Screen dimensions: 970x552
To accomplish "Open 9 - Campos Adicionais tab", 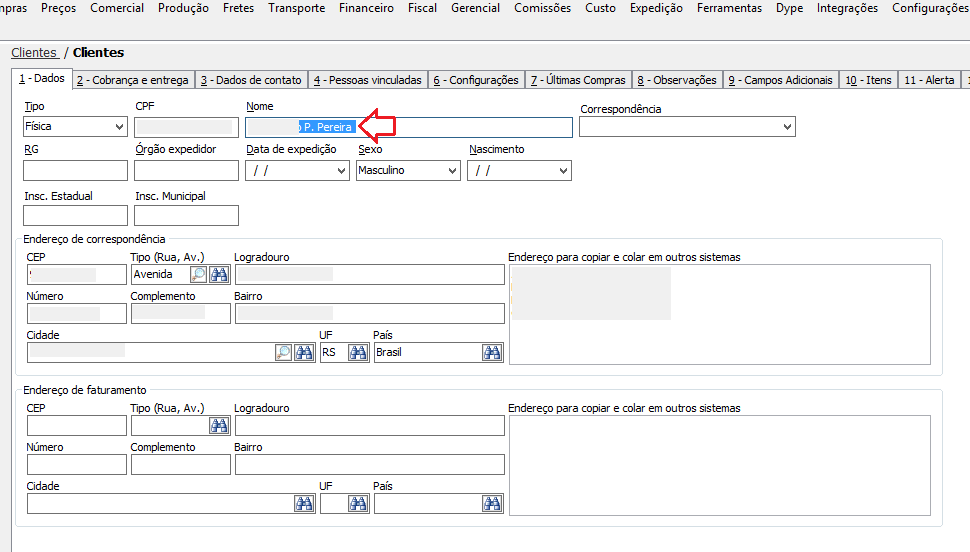I will pos(780,80).
